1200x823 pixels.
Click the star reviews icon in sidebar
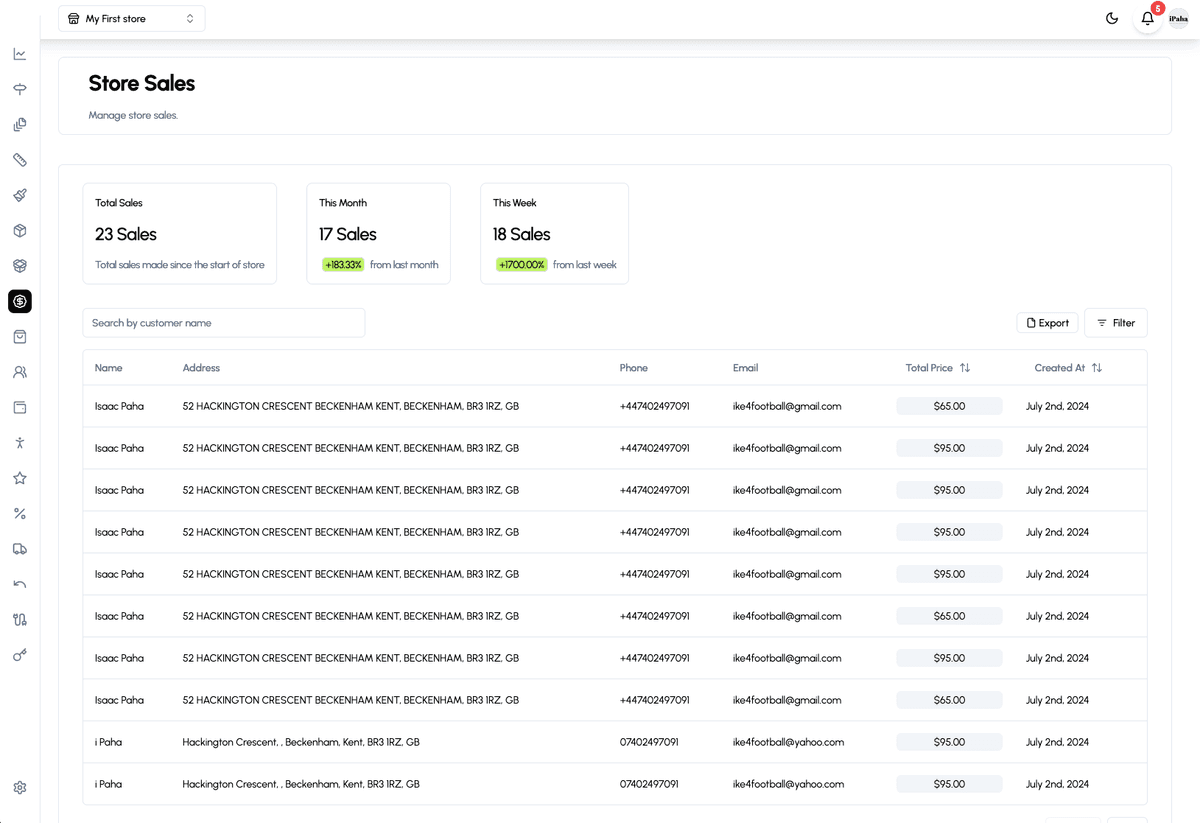point(20,477)
